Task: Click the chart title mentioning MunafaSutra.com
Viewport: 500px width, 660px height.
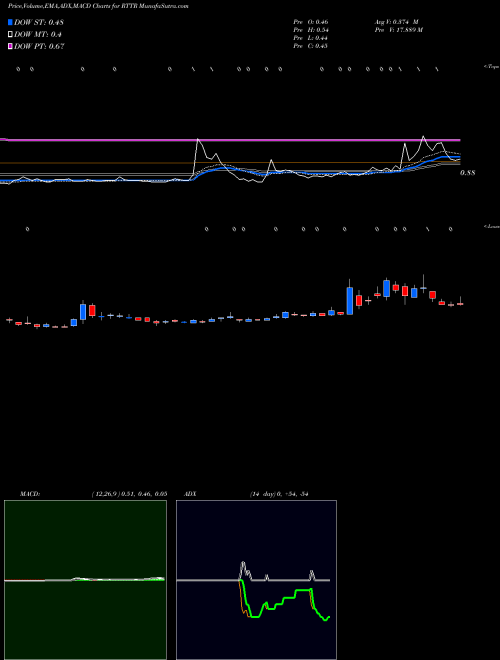Action: (98, 6)
